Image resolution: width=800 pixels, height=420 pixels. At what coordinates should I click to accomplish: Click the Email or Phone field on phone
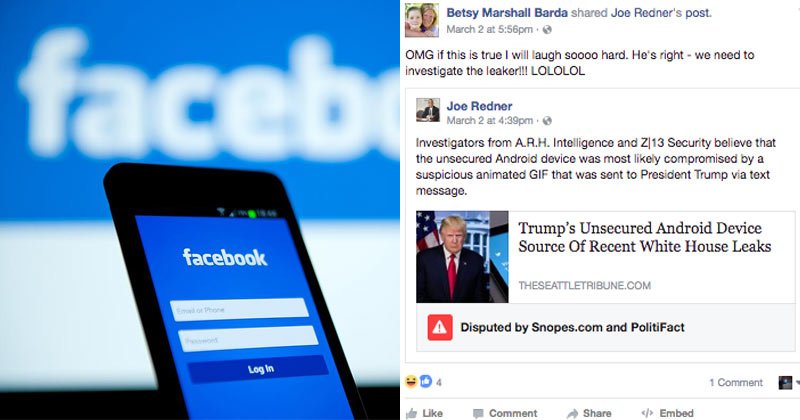coord(240,309)
